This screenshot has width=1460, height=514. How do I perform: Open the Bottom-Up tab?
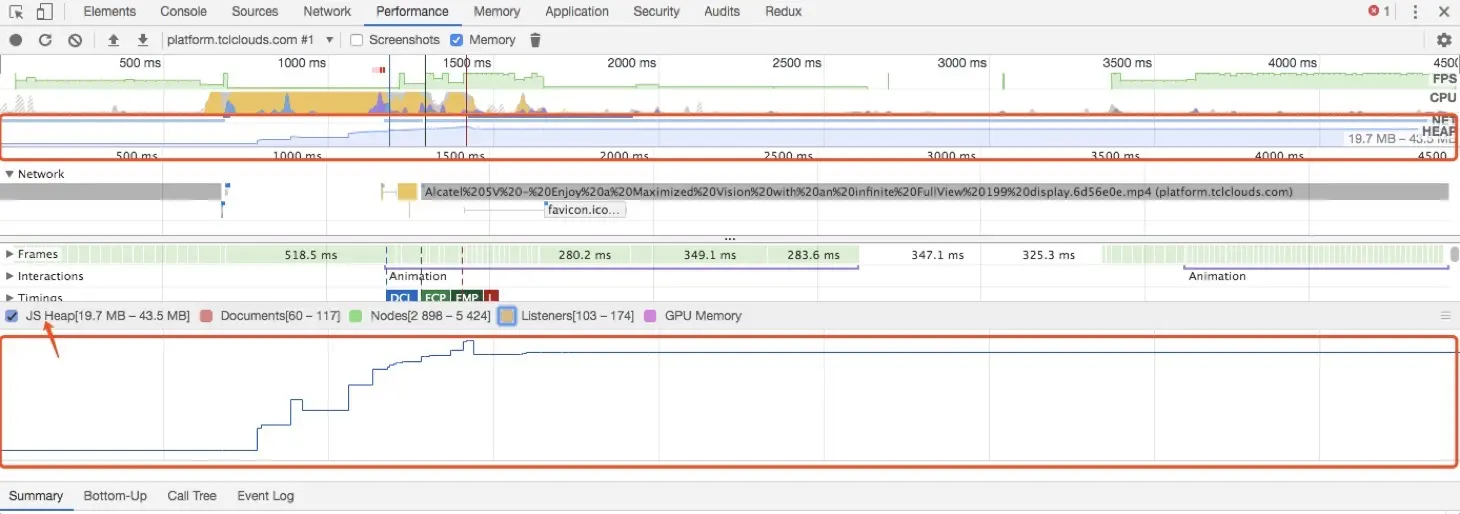115,496
